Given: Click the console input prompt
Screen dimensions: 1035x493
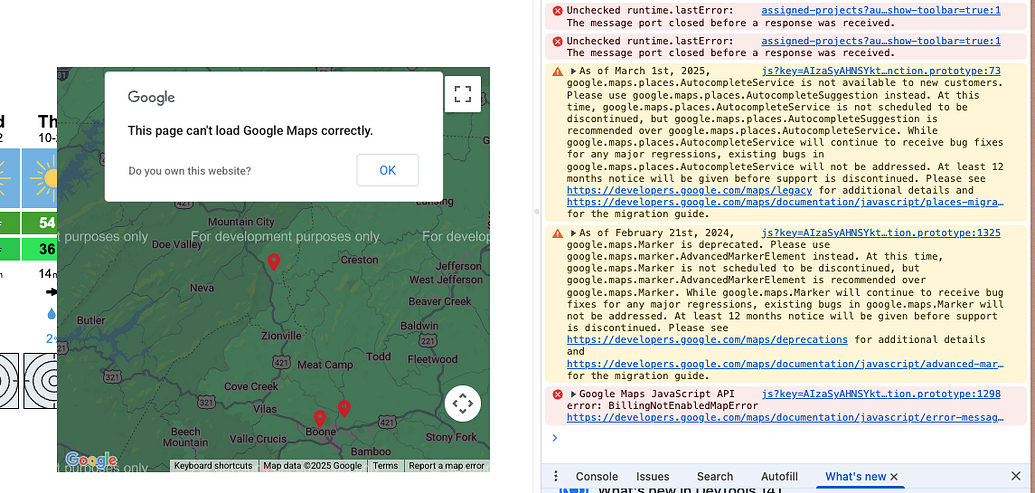Looking at the screenshot, I should tap(785, 438).
